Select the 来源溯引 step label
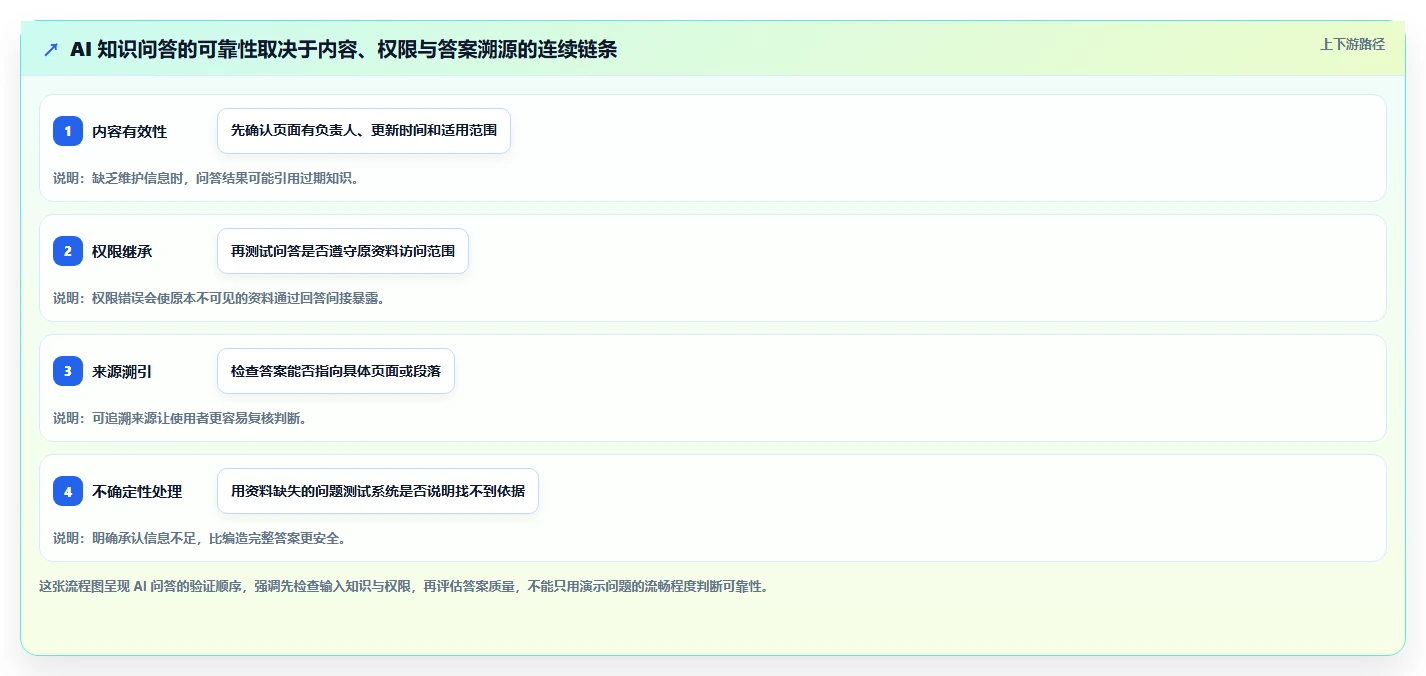The width and height of the screenshot is (1426, 676). (x=122, y=371)
